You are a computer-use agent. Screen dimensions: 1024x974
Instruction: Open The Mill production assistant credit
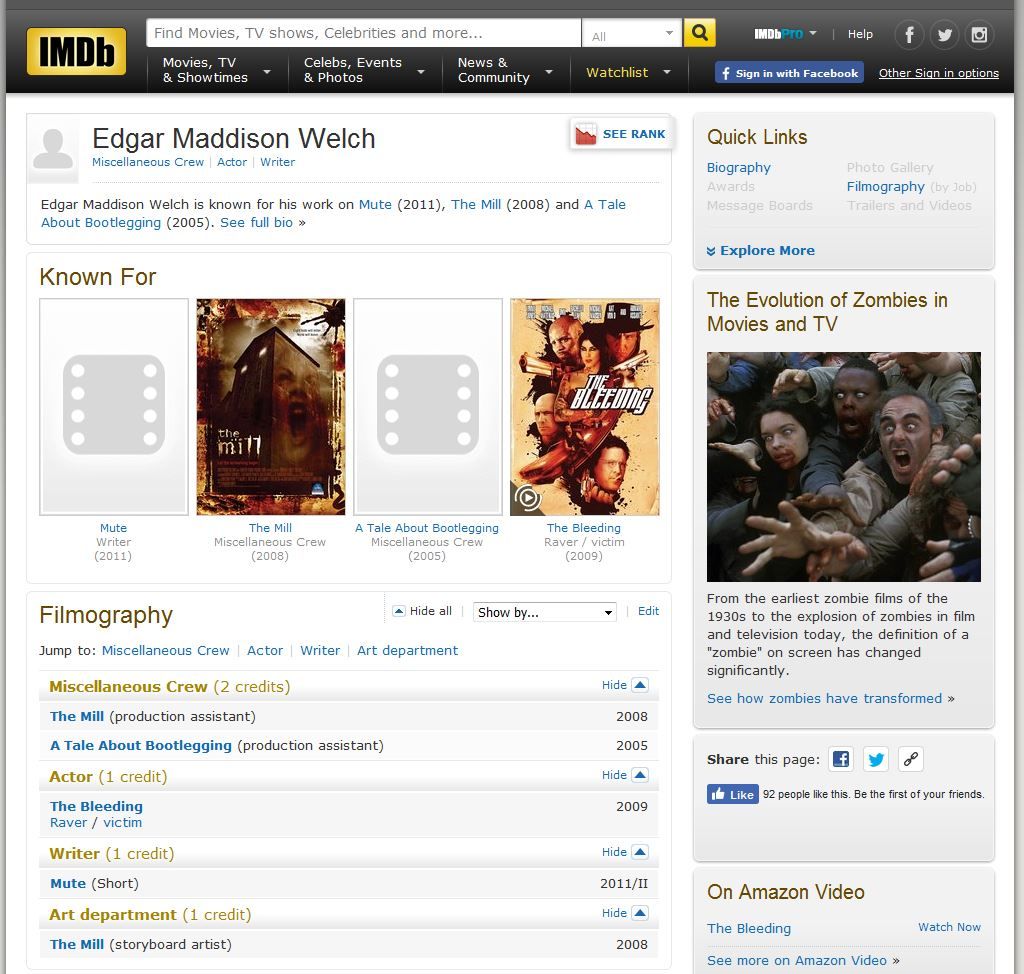click(x=77, y=717)
